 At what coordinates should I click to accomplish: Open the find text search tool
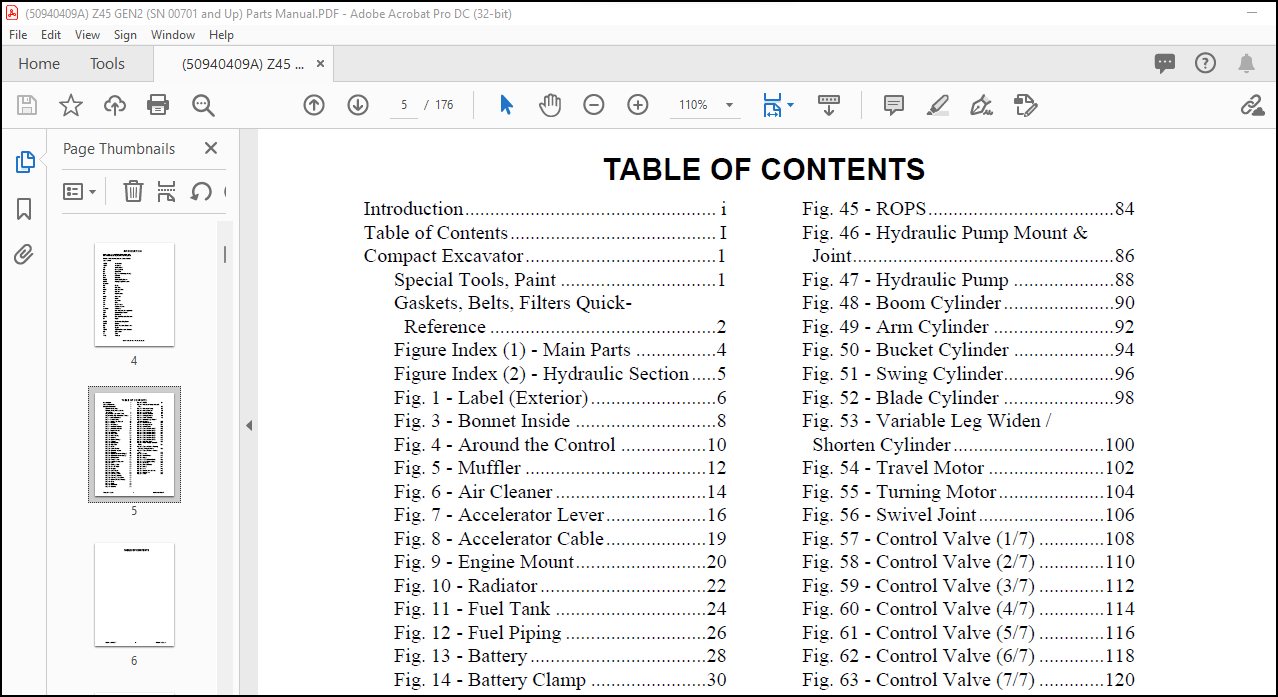(203, 105)
